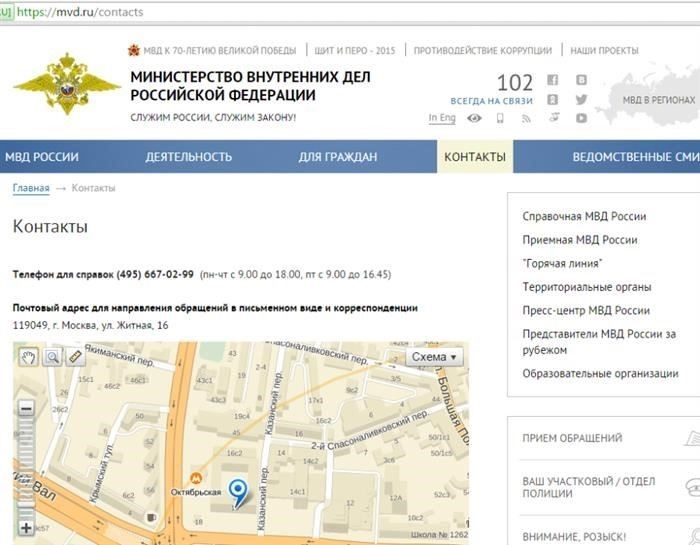Click the Контакты page heading
The image size is (700, 545).
(50, 226)
